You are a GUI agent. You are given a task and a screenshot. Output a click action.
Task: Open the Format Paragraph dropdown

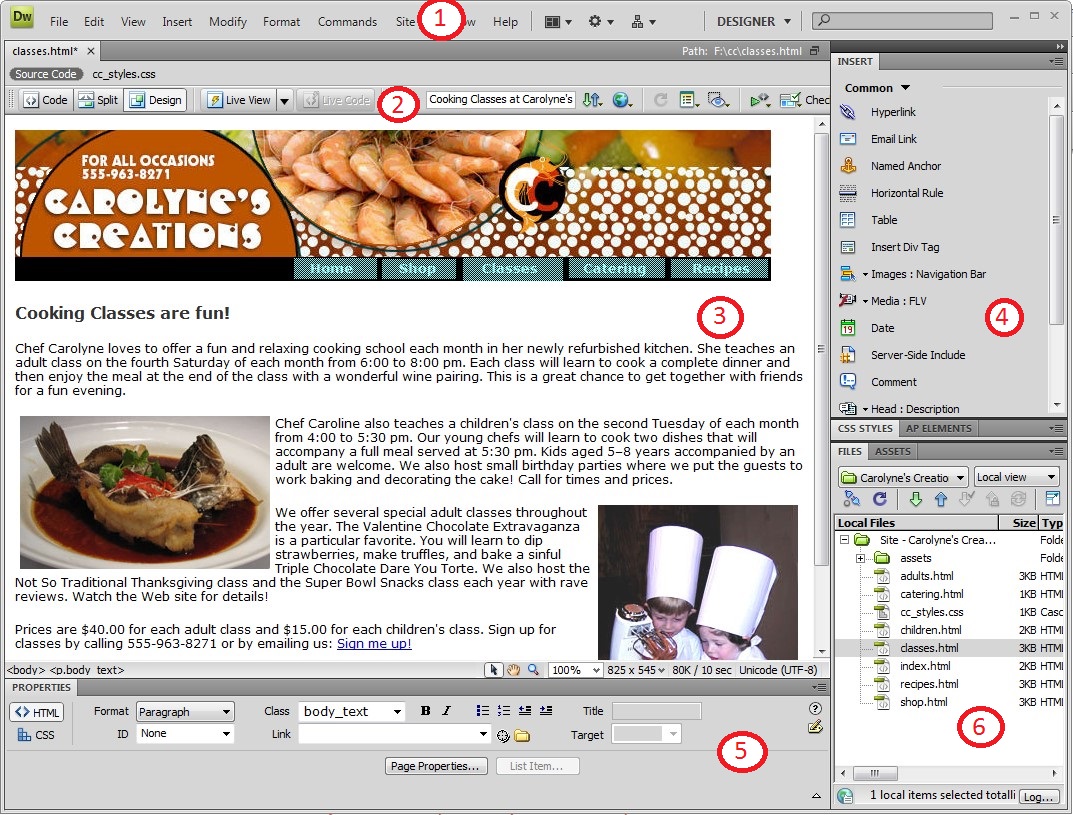pos(185,712)
